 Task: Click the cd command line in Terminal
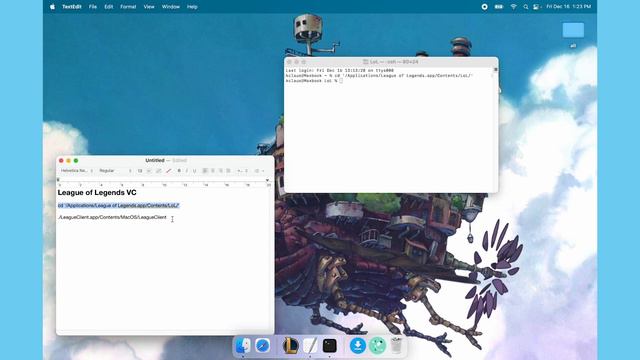pos(379,76)
